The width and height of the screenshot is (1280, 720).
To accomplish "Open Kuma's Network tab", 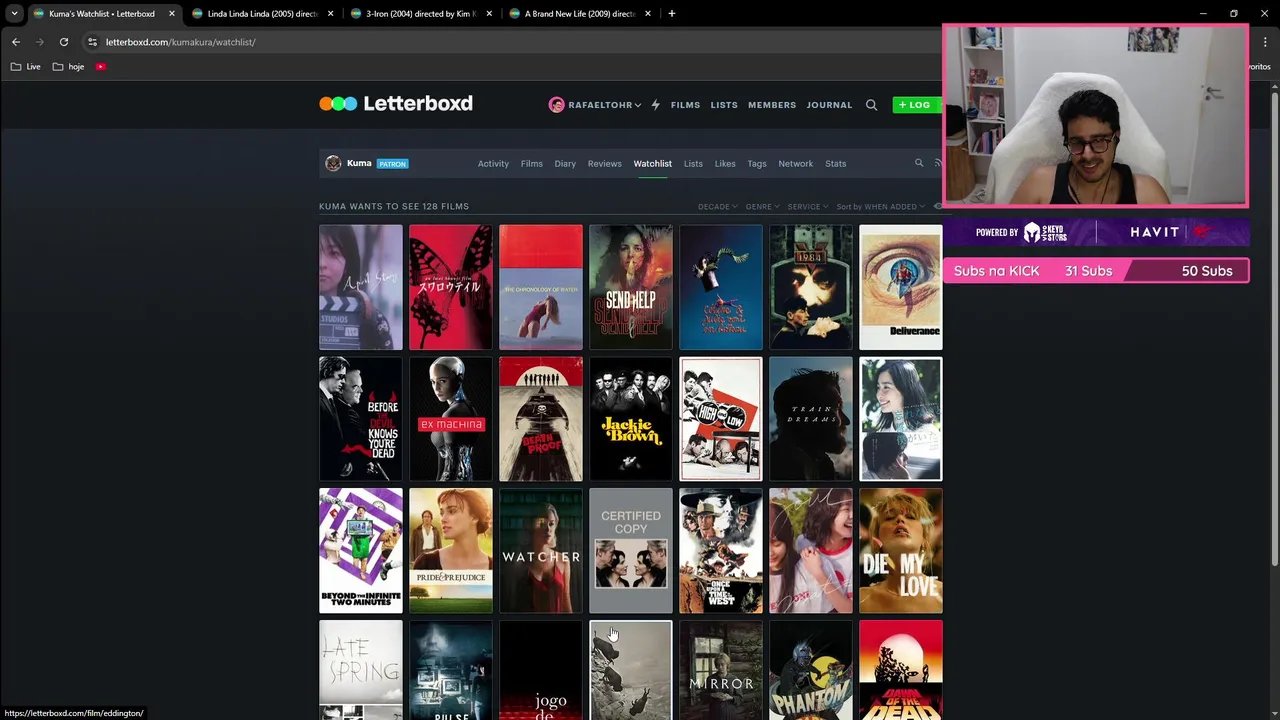I will (x=796, y=163).
